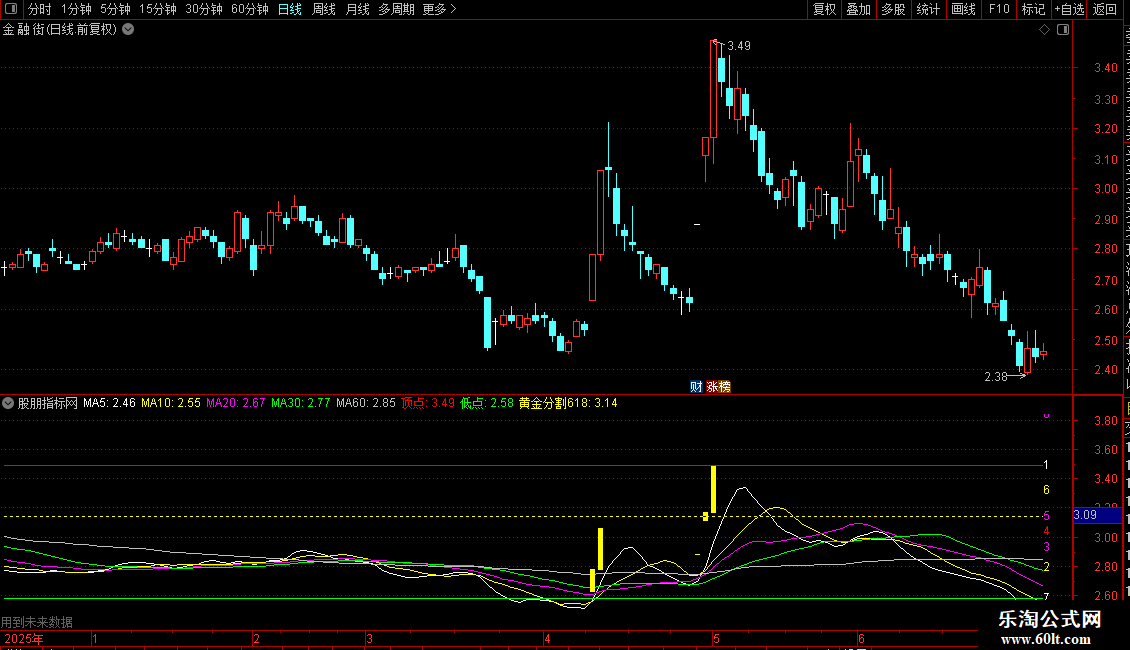Click the 2025年 timeline label
This screenshot has height=650, width=1130.
tap(24, 638)
